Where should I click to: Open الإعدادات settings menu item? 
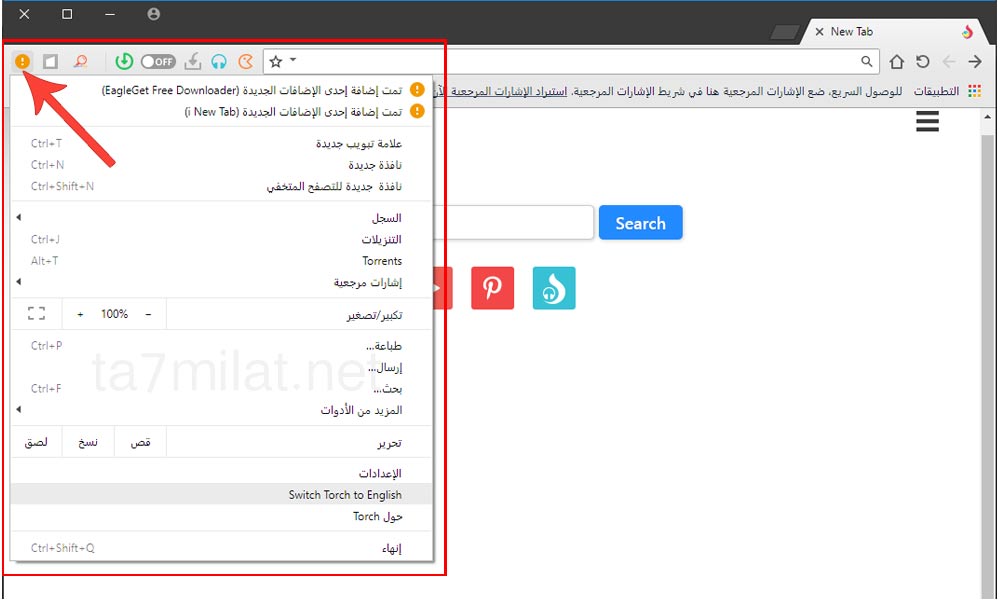[x=221, y=473]
